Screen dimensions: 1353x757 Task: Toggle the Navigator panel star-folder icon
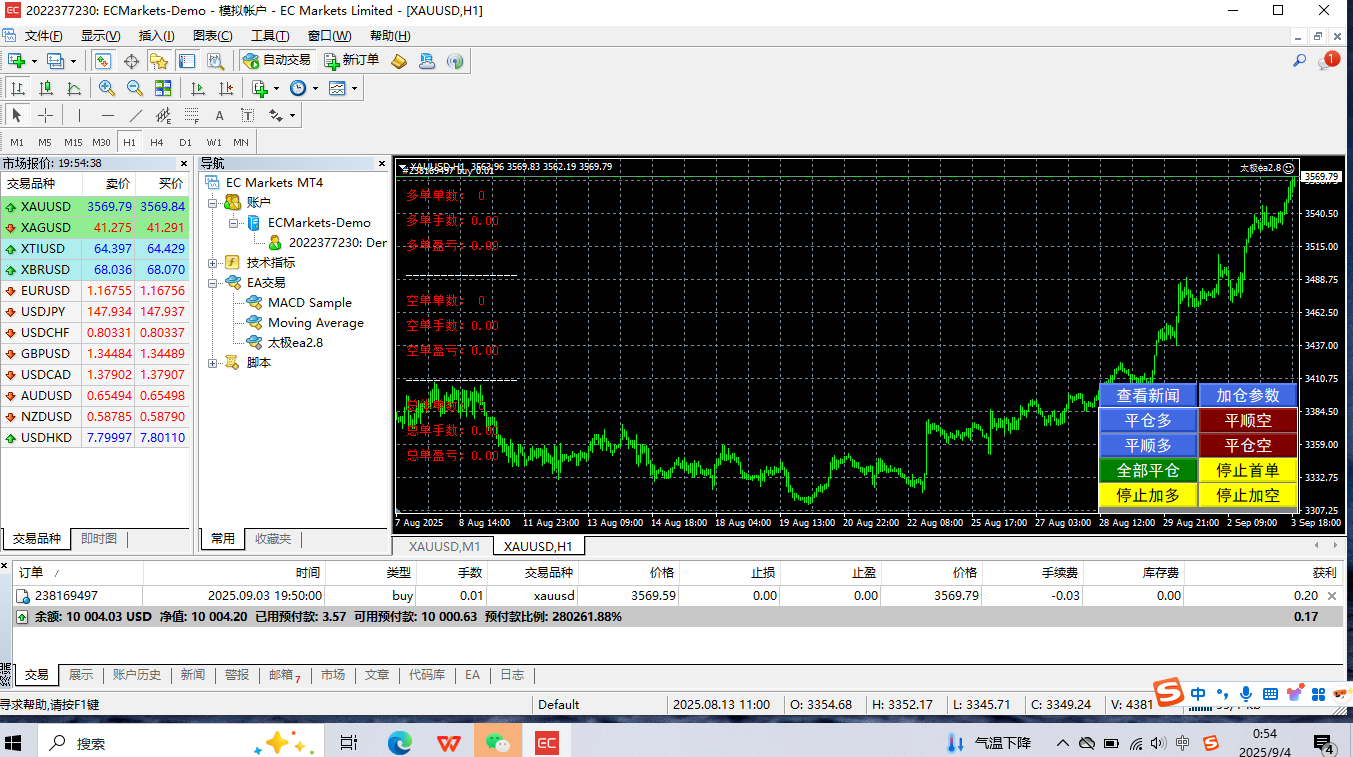[x=158, y=60]
